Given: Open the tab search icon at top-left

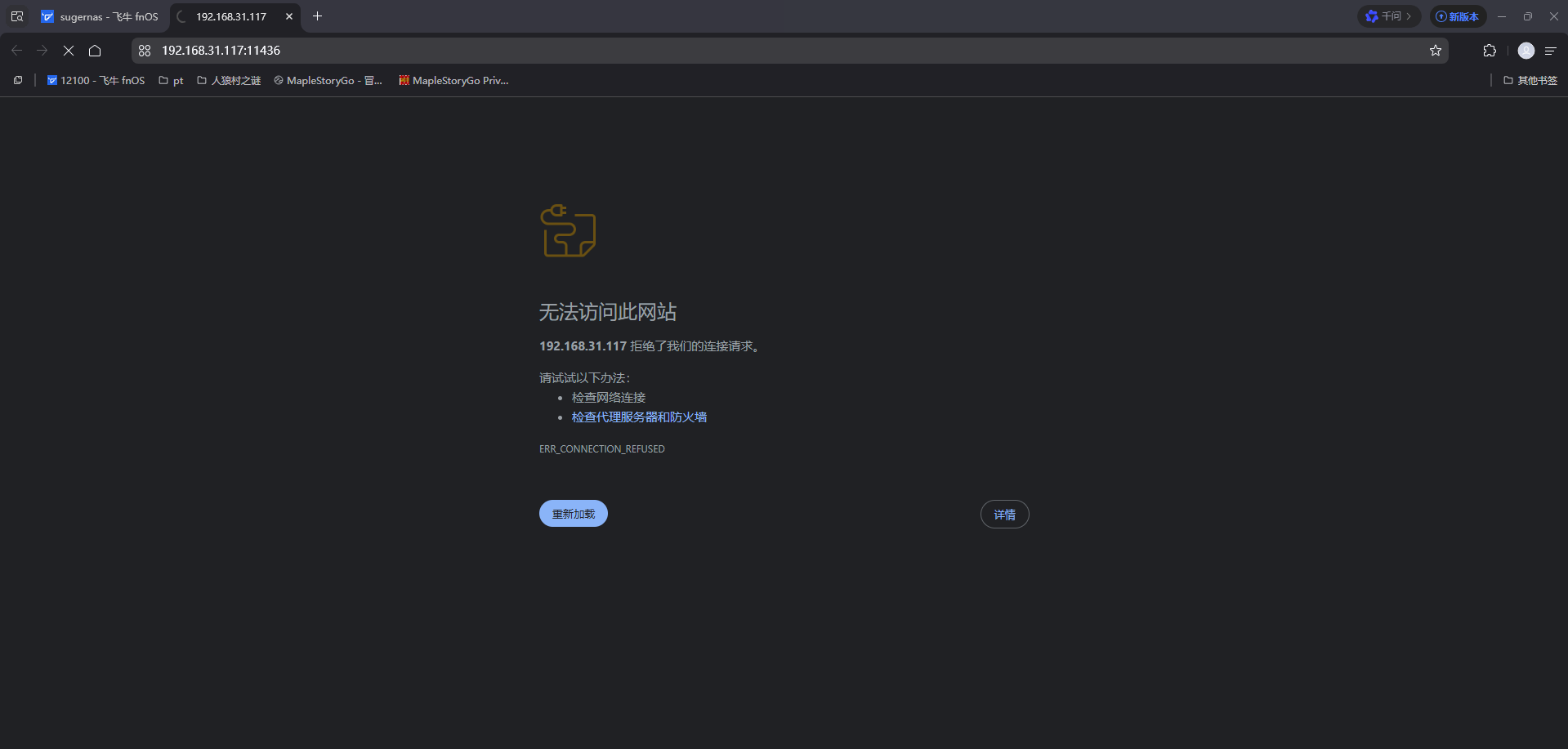Looking at the screenshot, I should point(17,16).
